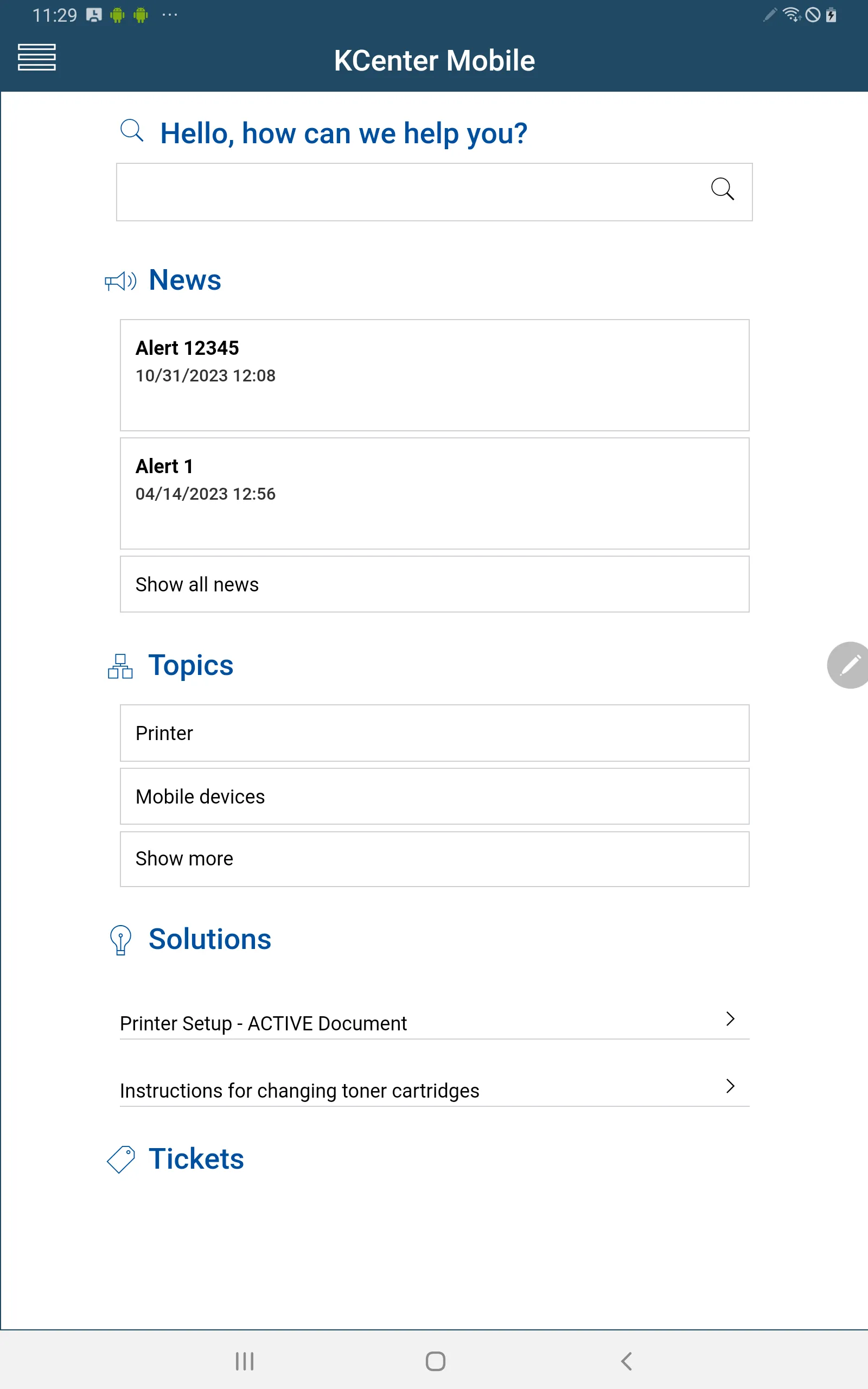Click the date 04/14/2023 12:56
The height and width of the screenshot is (1389, 868).
click(206, 494)
